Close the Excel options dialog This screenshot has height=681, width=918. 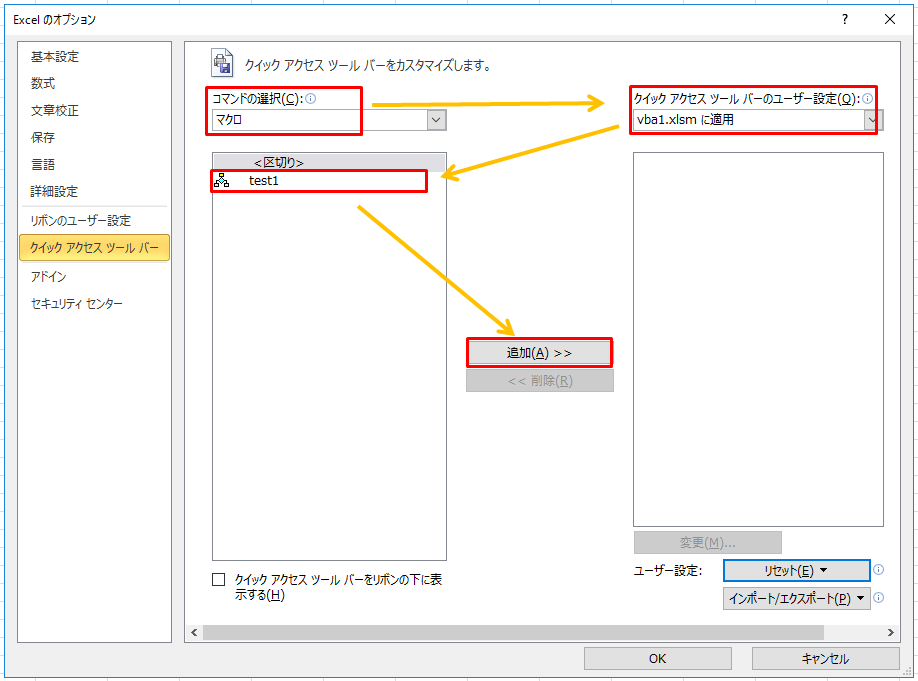click(x=890, y=19)
